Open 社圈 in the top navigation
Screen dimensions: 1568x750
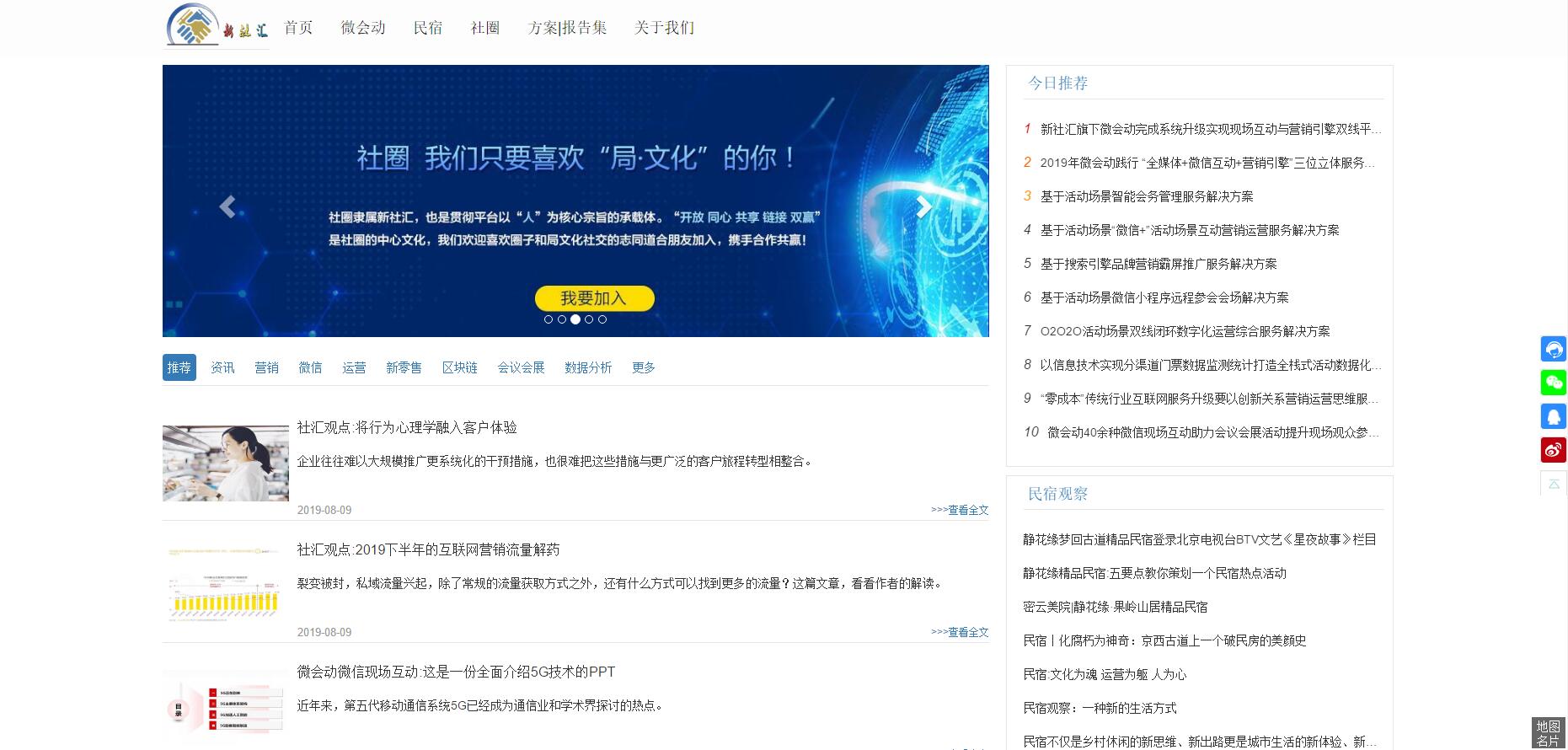pos(485,28)
